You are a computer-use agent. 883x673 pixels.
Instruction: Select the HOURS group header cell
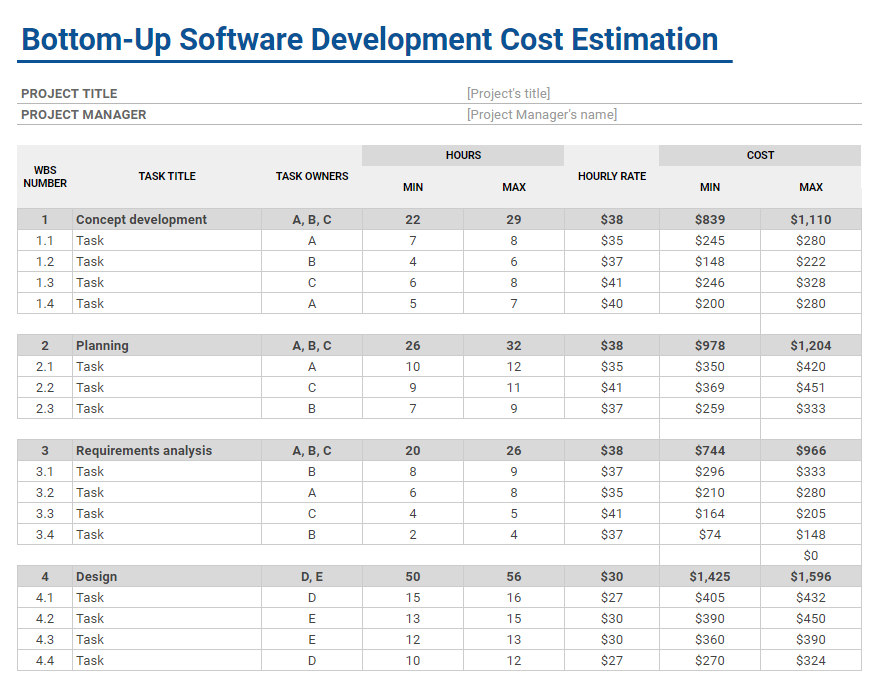coord(463,155)
